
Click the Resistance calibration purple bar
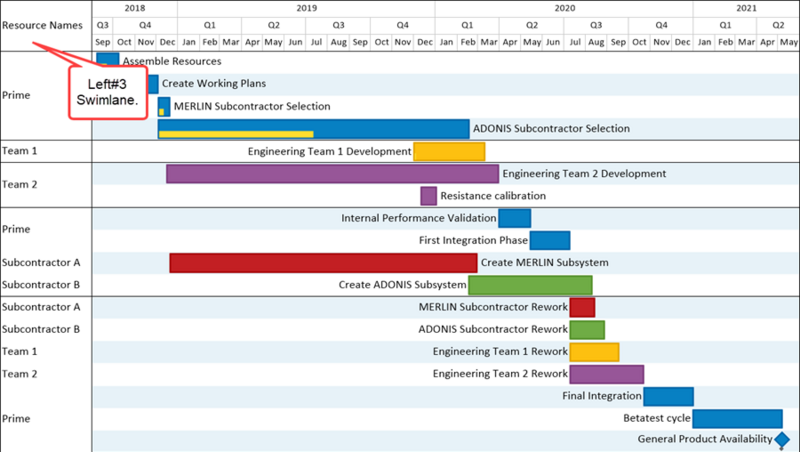429,196
